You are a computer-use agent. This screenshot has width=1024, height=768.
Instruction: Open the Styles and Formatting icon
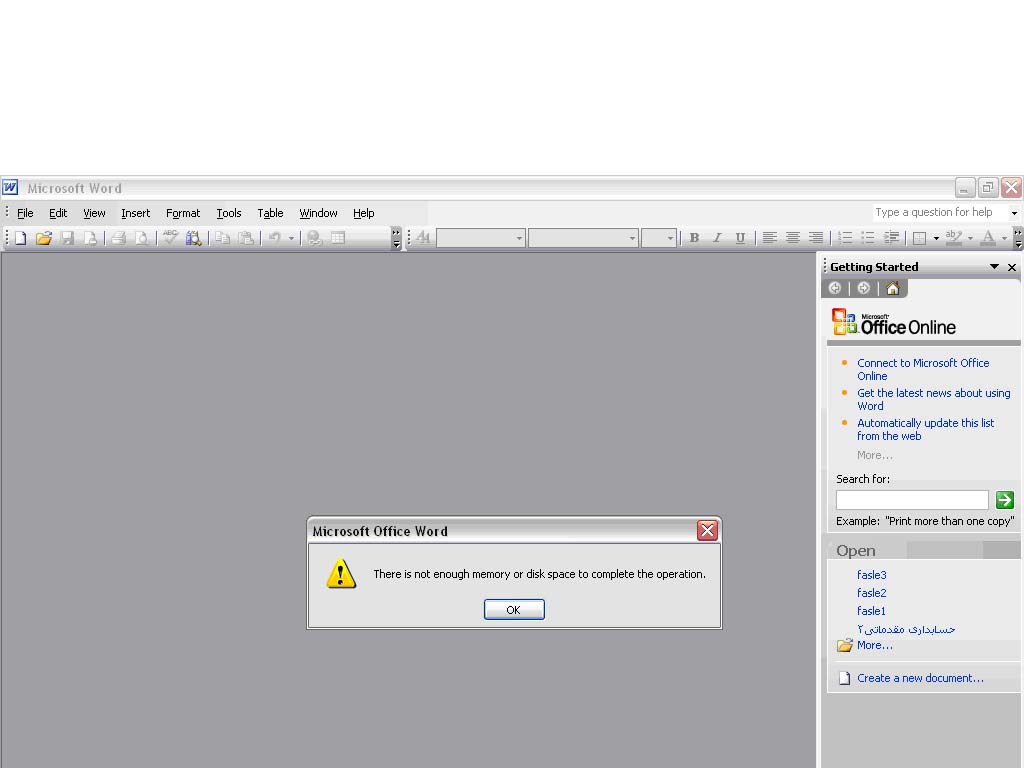[x=423, y=238]
